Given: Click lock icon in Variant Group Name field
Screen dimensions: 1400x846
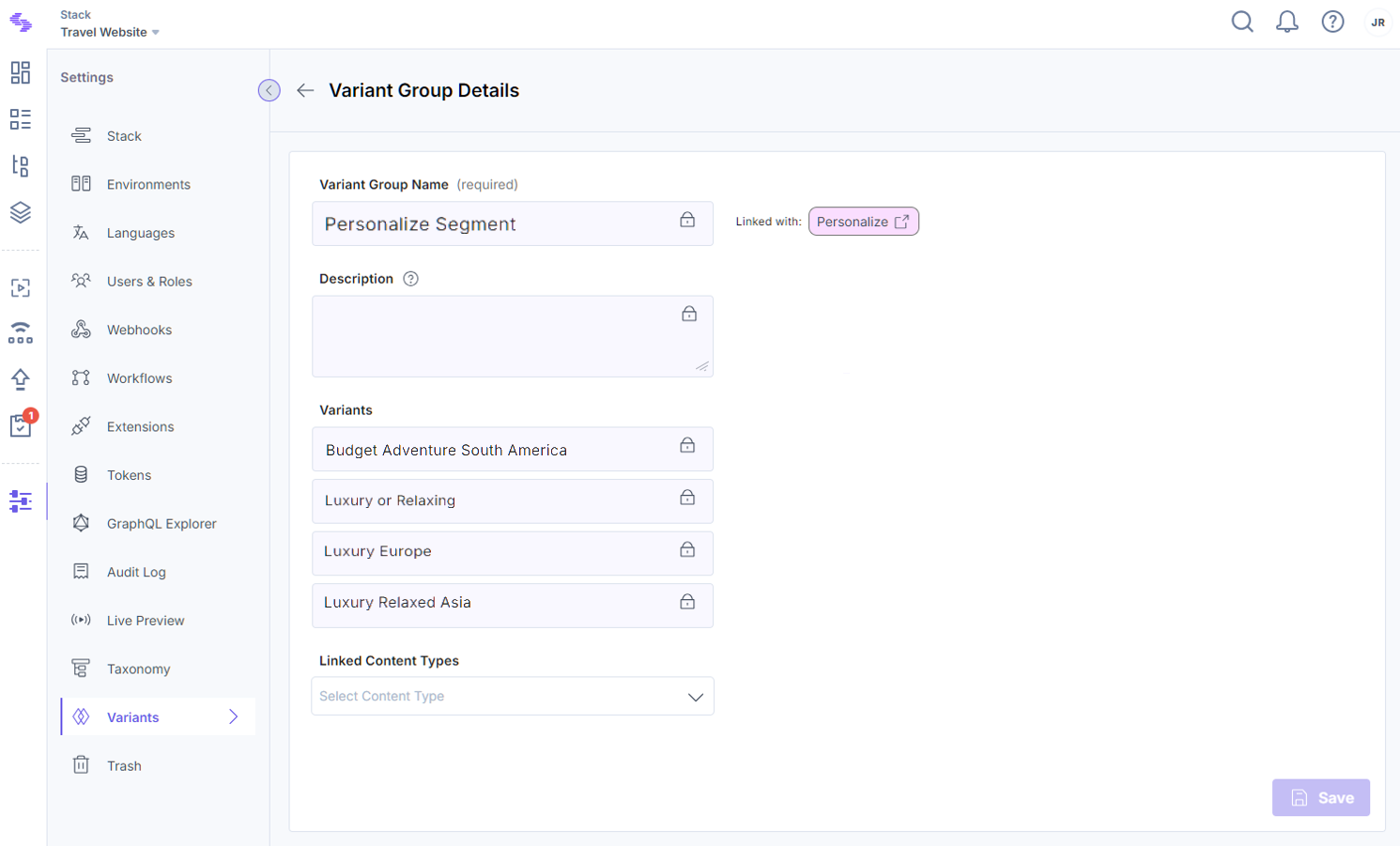Looking at the screenshot, I should tap(687, 220).
